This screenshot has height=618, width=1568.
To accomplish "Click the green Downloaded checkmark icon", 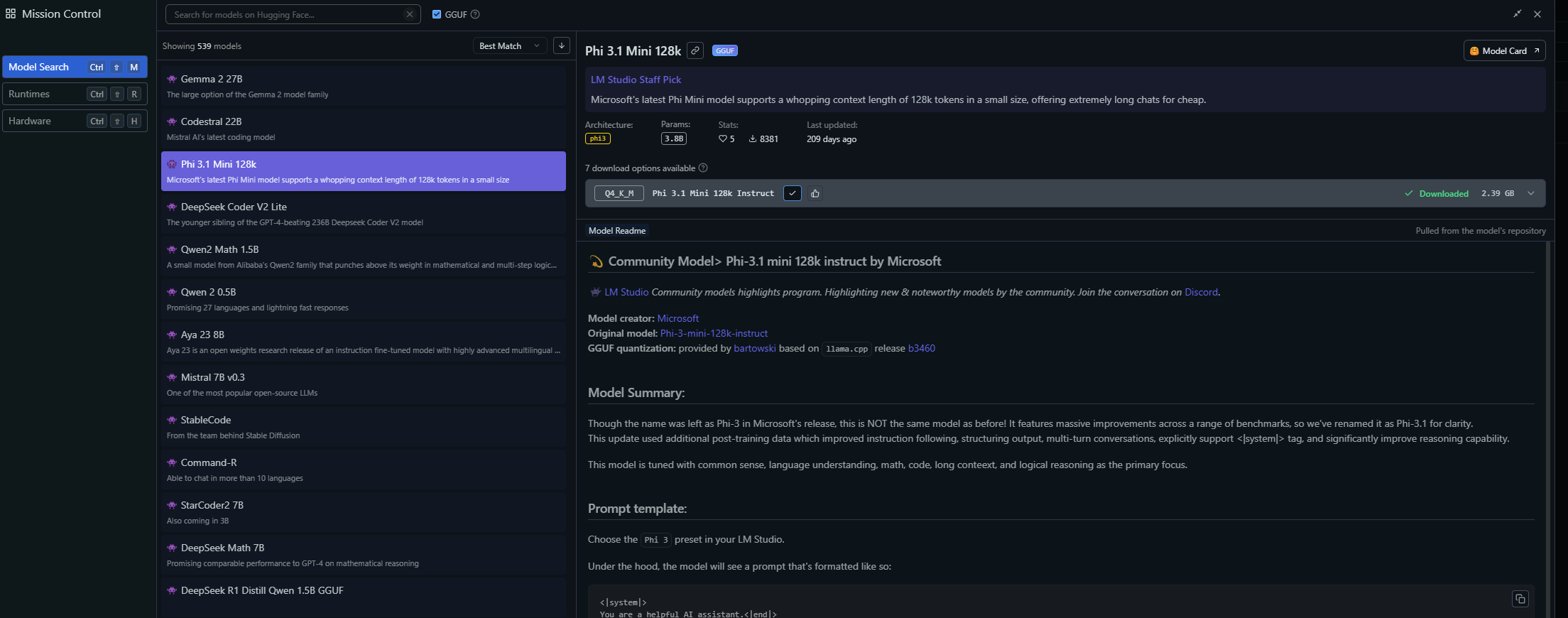I will tap(1409, 193).
